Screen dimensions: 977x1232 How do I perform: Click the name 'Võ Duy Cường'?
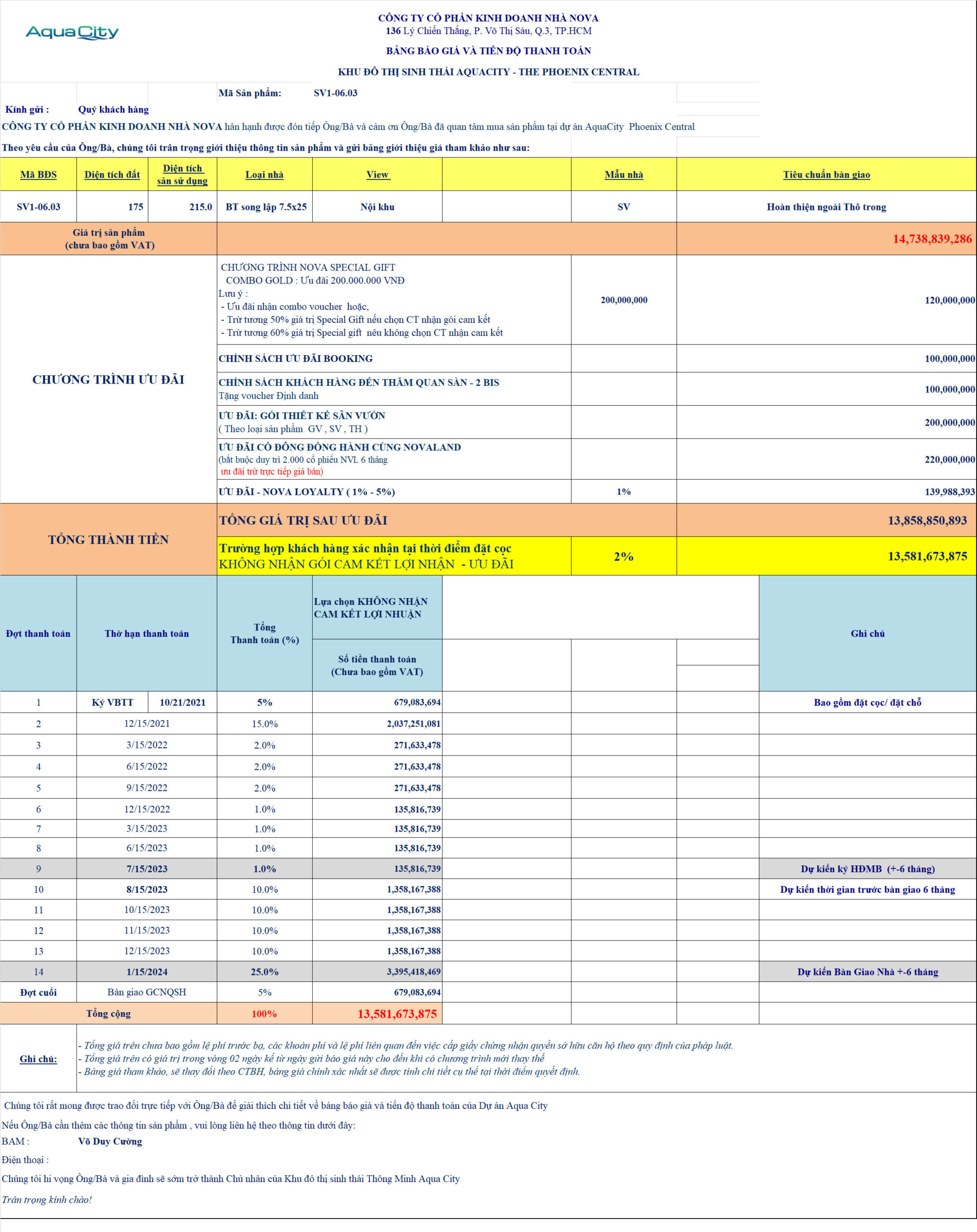(x=110, y=1141)
